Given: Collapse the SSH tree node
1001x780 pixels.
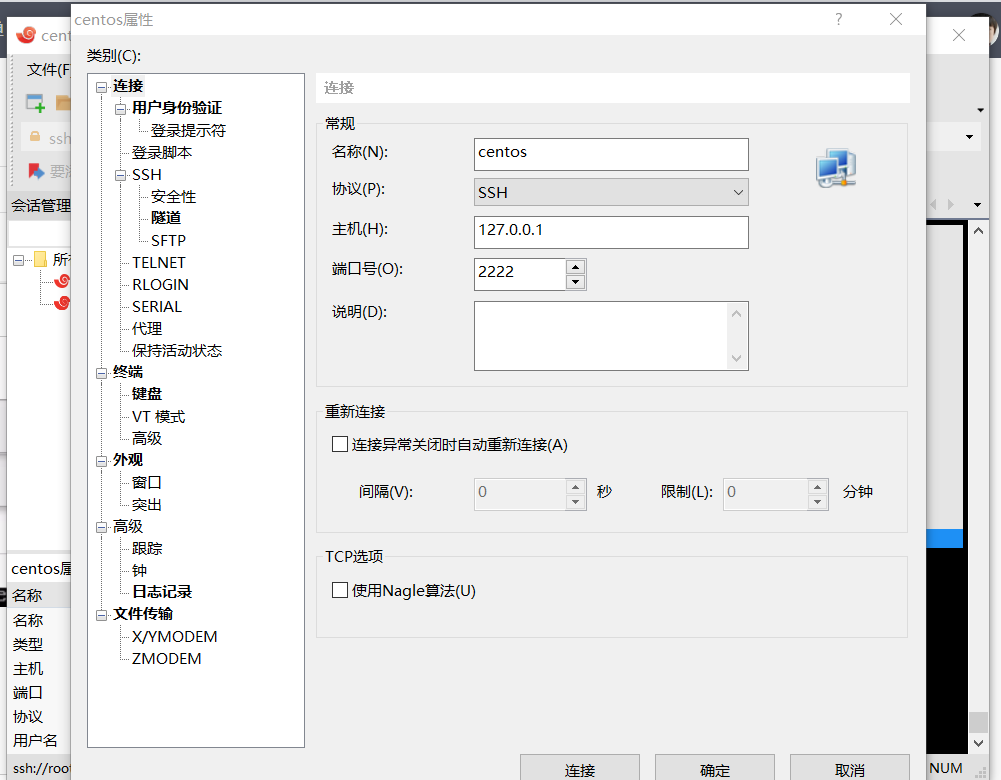Looking at the screenshot, I should point(121,176).
